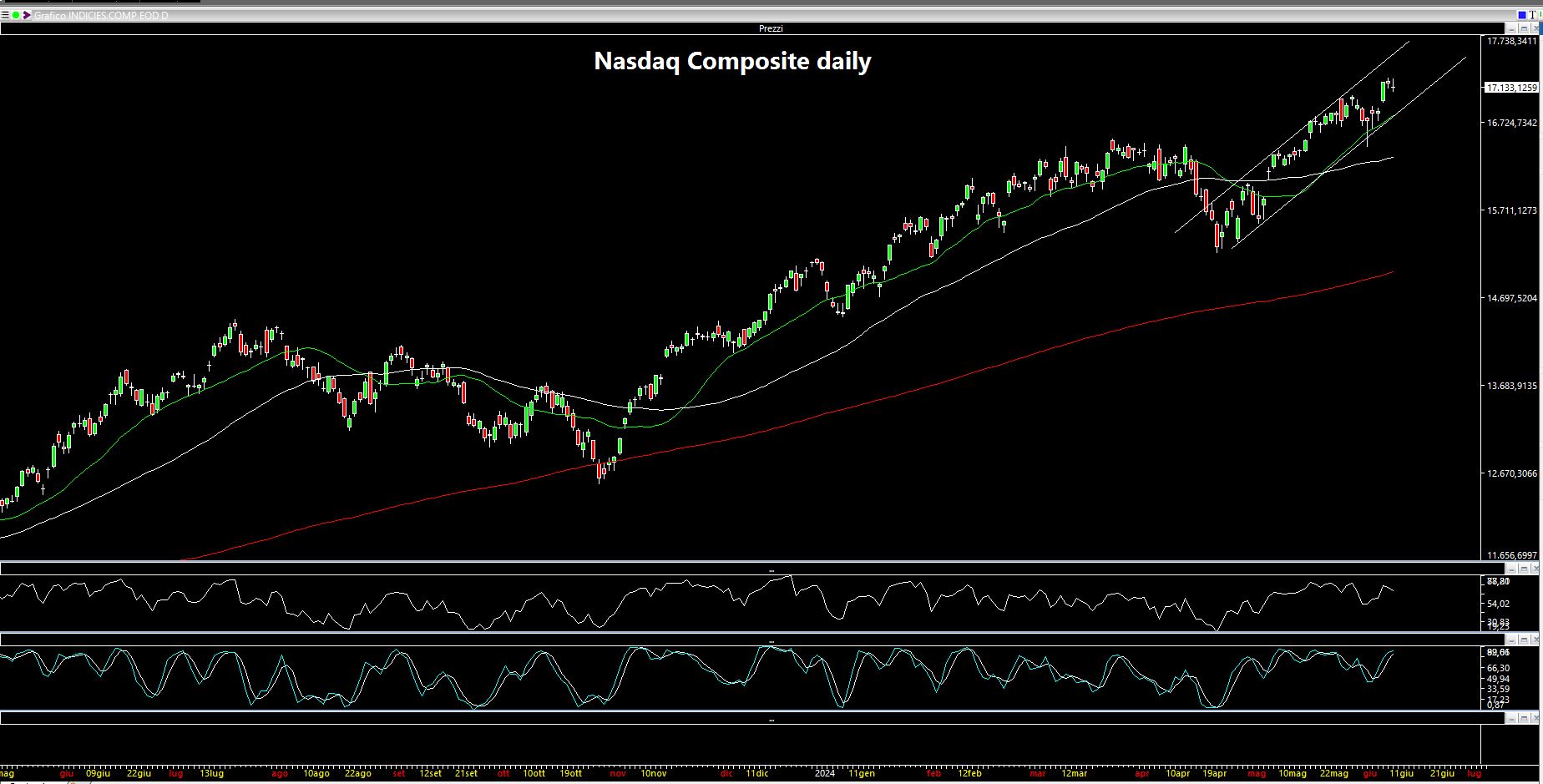
Task: Click price axis value 17.738,3411
Action: click(1512, 41)
